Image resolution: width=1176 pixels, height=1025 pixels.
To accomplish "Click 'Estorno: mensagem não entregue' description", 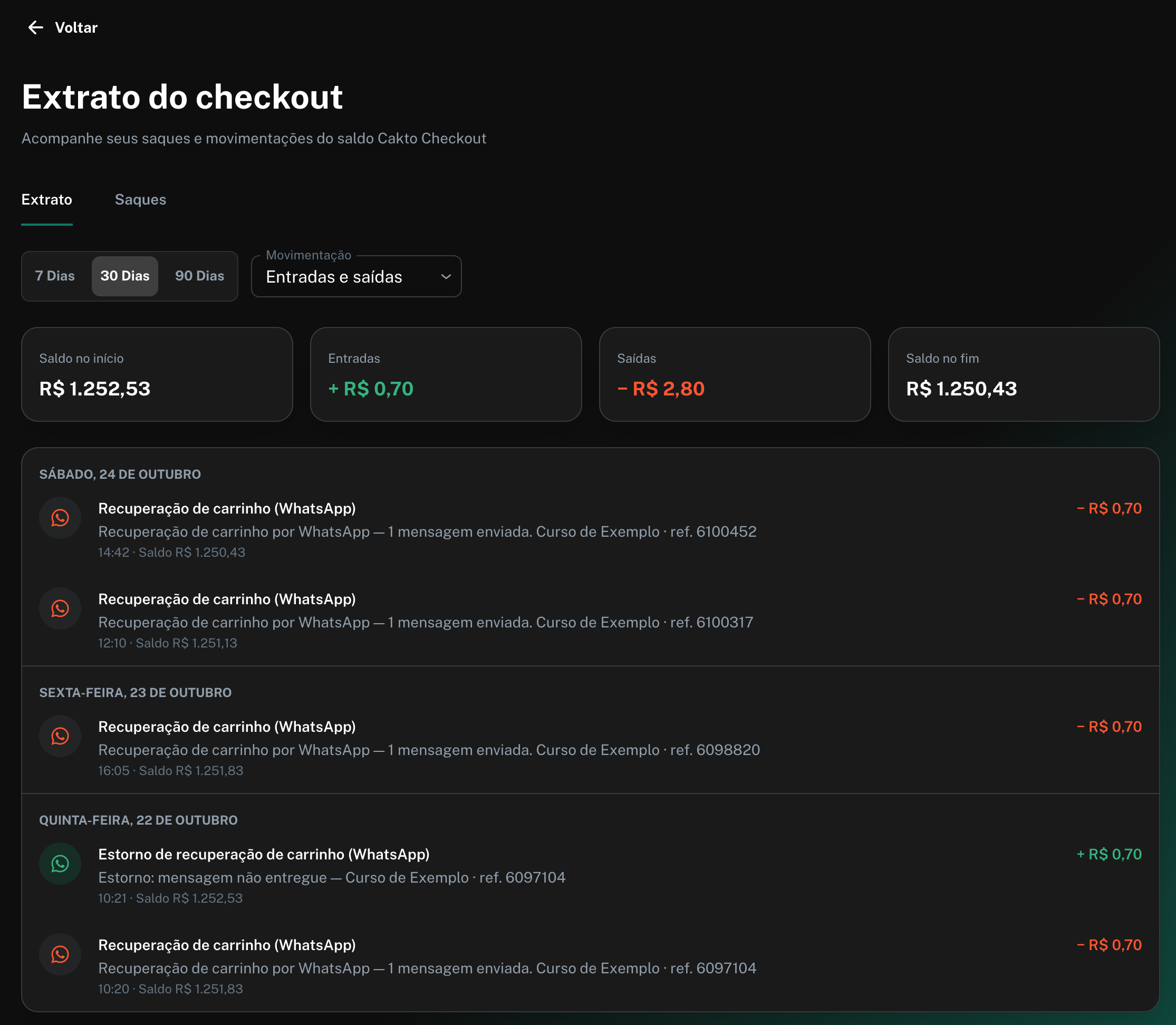I will coord(332,878).
